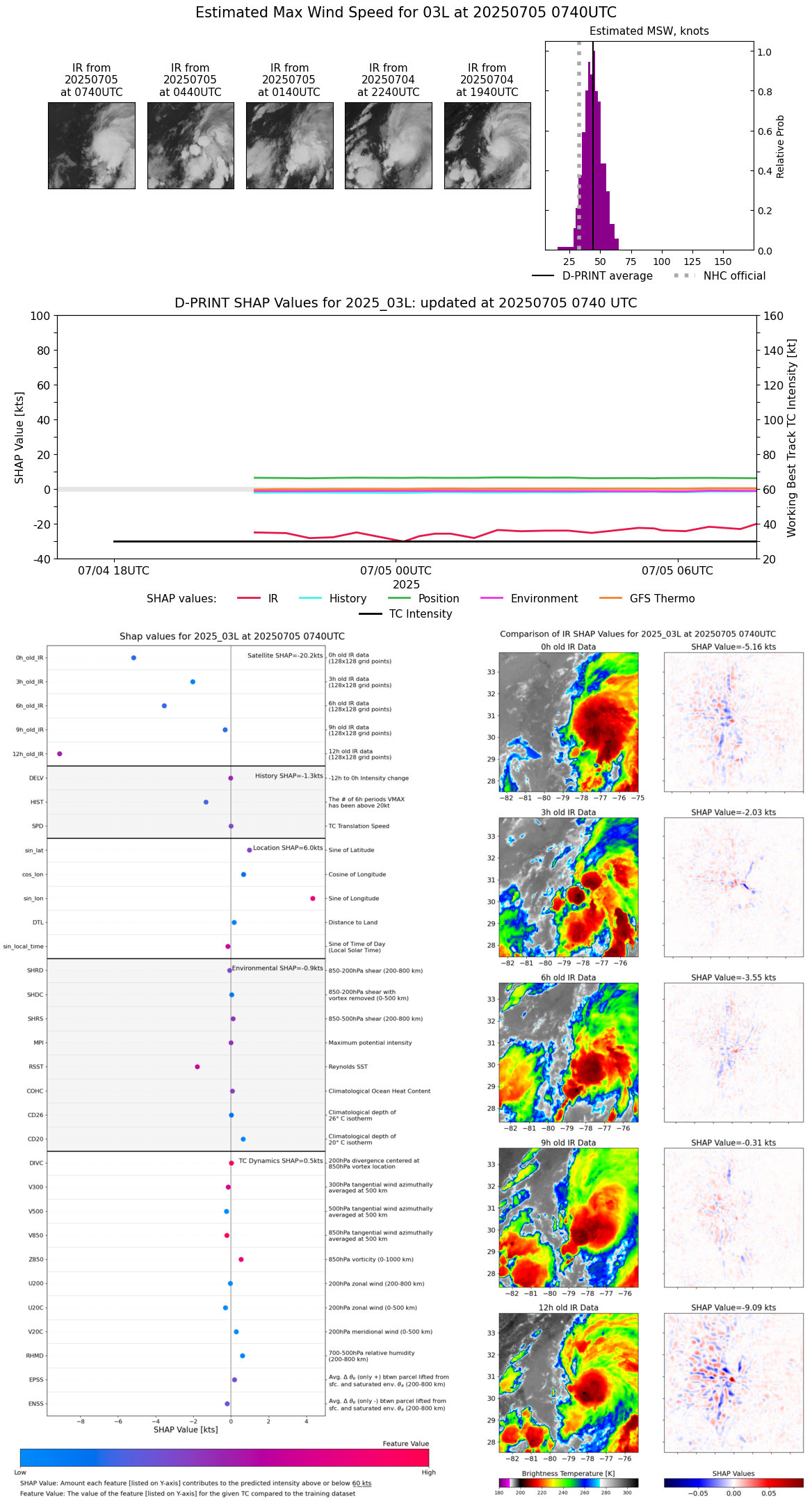Click the 0h old IR Data image
812x1501 pixels.
tap(568, 721)
